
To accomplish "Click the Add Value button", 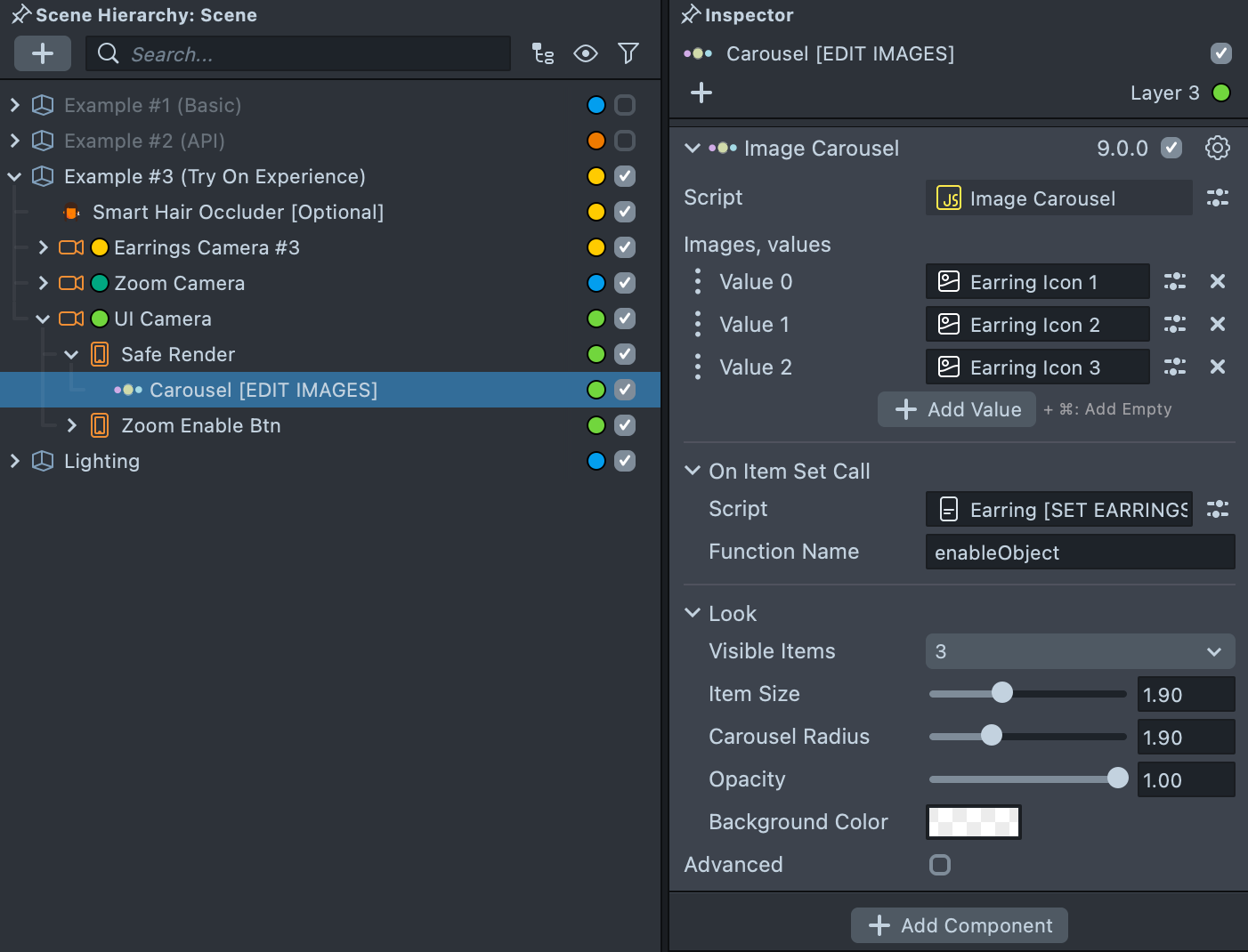I will (x=957, y=409).
